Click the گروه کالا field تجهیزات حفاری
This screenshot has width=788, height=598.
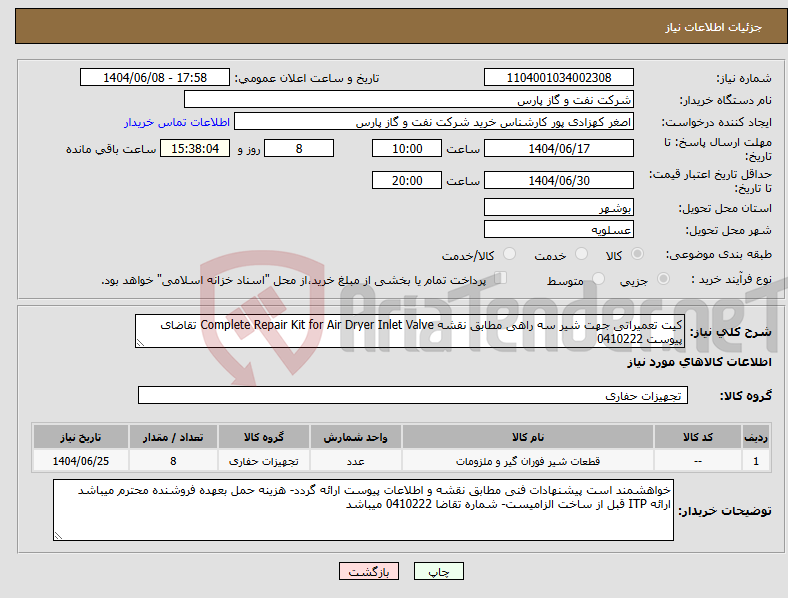click(413, 395)
